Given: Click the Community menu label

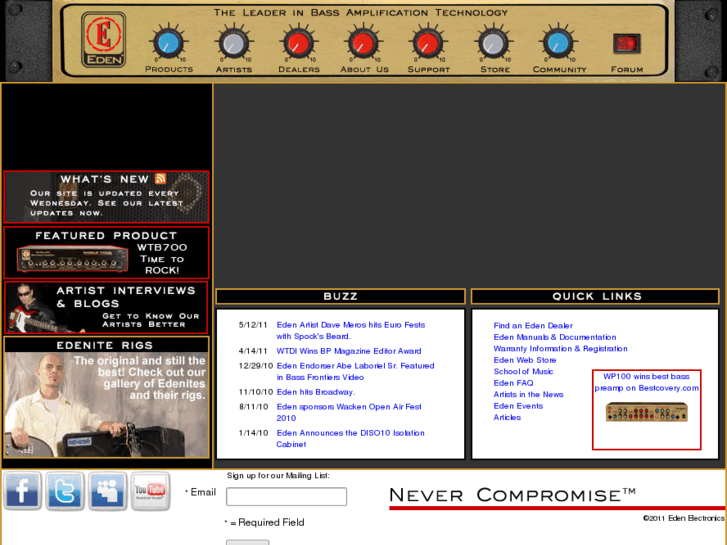Looking at the screenshot, I should pyautogui.click(x=559, y=69).
